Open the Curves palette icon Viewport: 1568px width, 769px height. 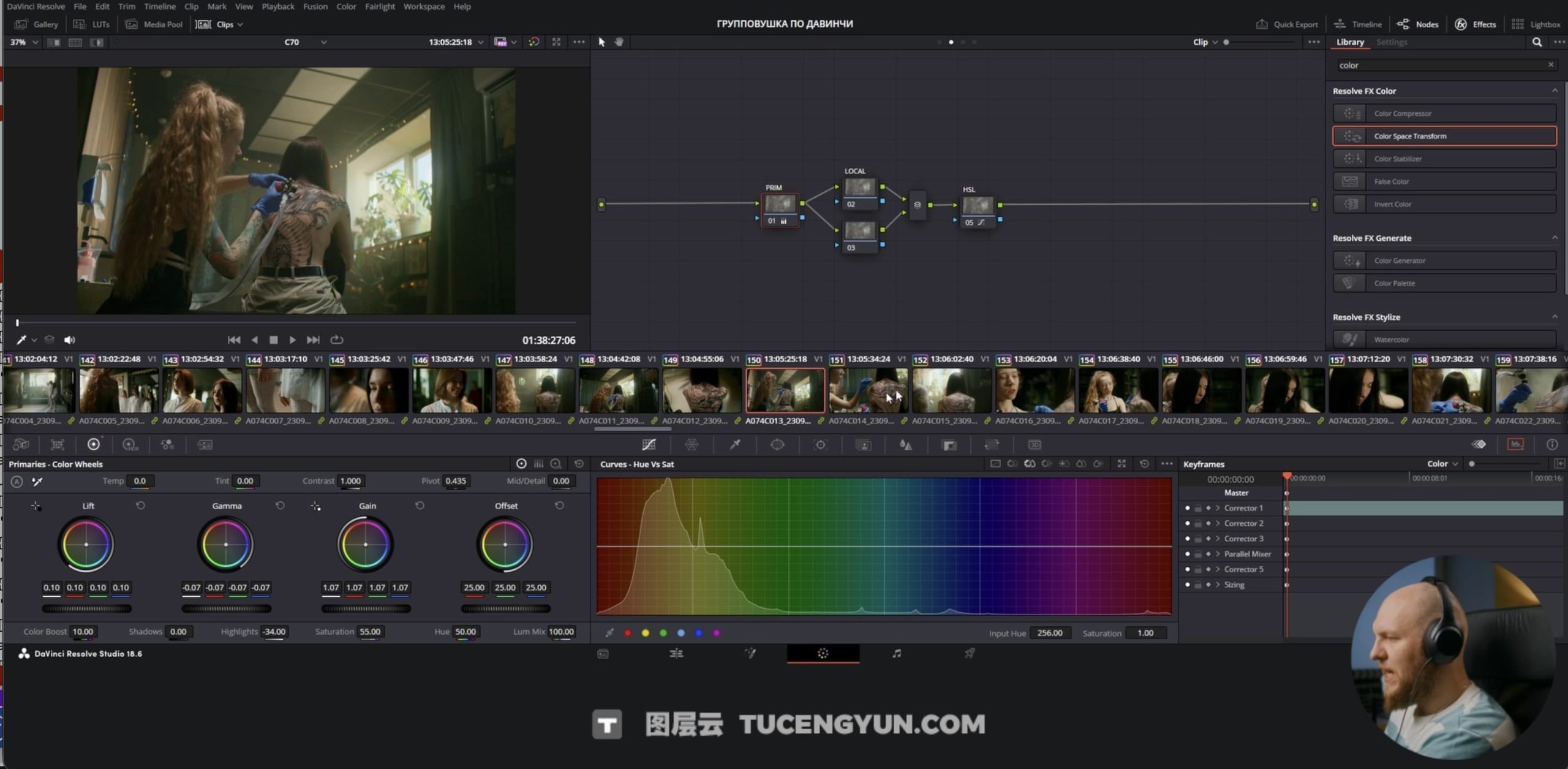(x=649, y=445)
